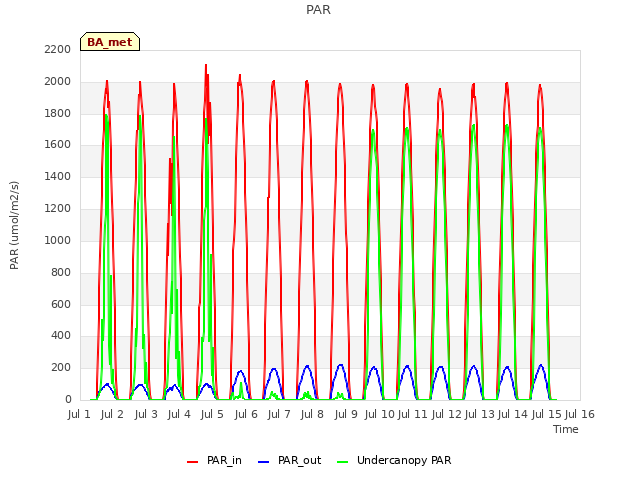Click the 1000 y-axis value
Image resolution: width=640 pixels, height=480 pixels.
(x=58, y=240)
